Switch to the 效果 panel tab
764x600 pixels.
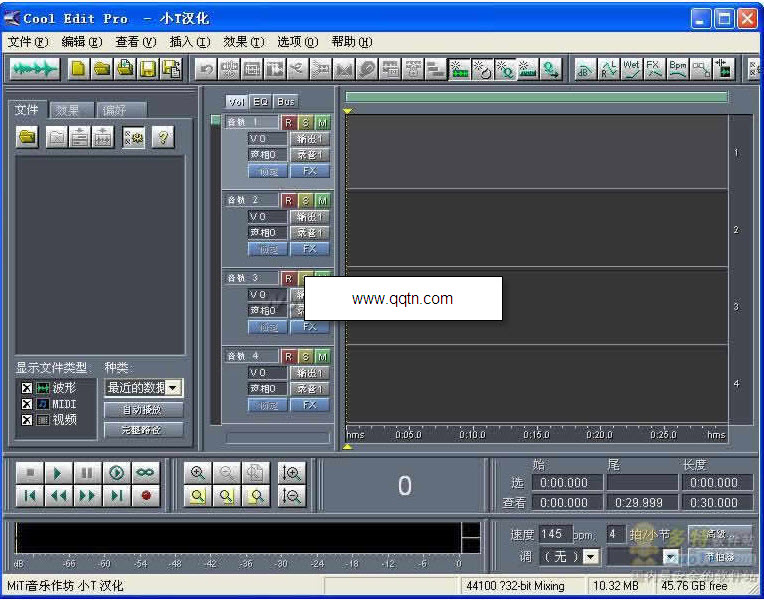pos(72,111)
